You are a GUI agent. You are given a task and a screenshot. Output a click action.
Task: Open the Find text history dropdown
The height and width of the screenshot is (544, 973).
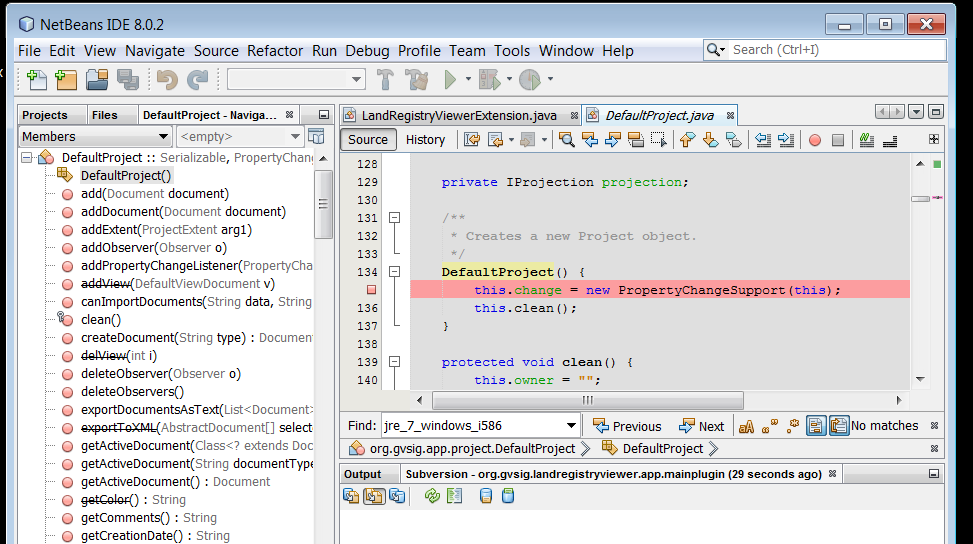click(x=570, y=426)
